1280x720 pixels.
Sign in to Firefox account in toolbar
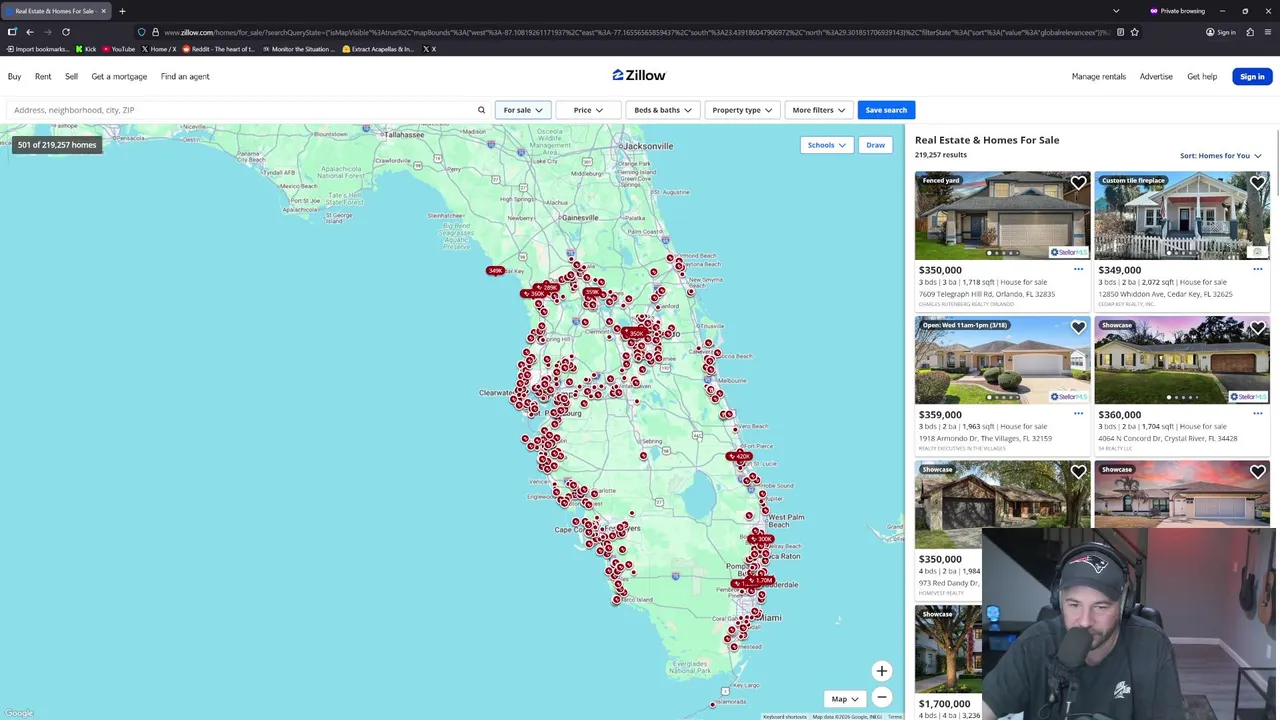(x=1220, y=32)
